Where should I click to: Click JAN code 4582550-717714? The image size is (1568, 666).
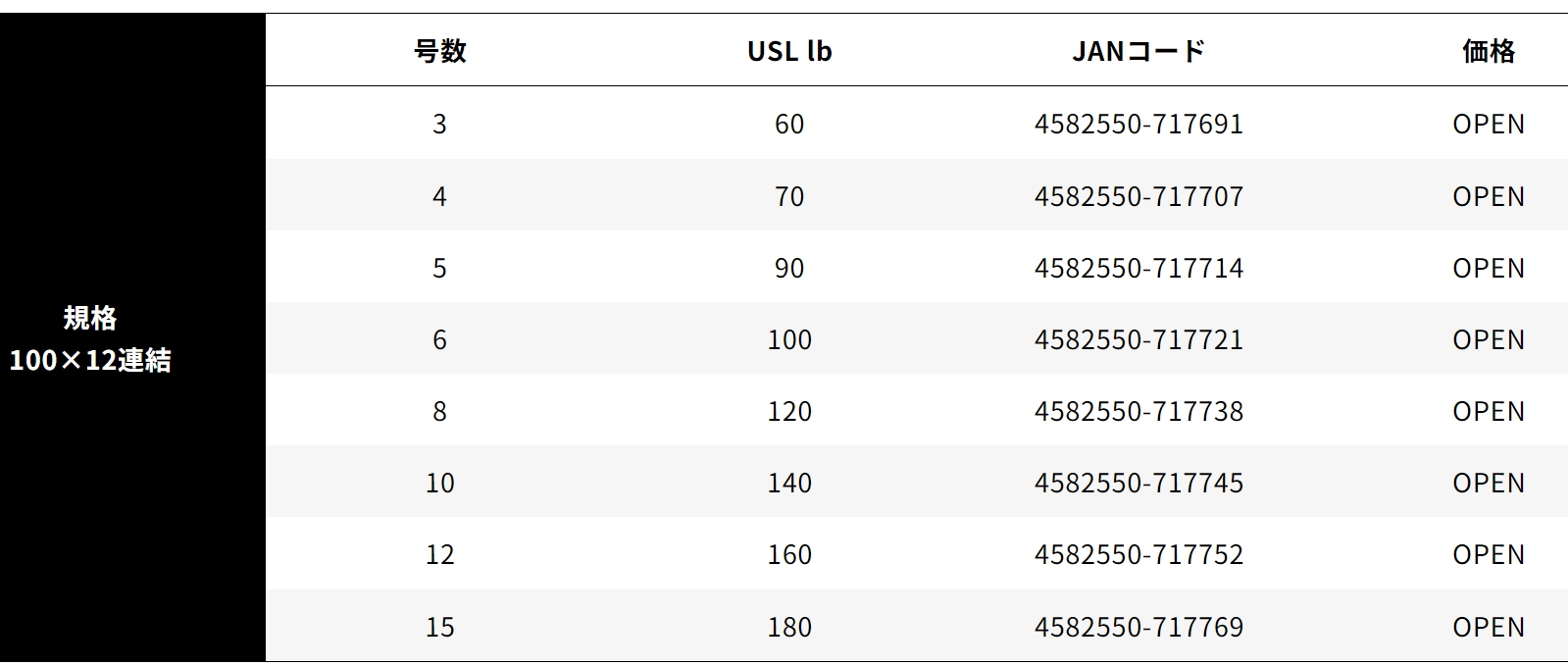click(x=1138, y=268)
